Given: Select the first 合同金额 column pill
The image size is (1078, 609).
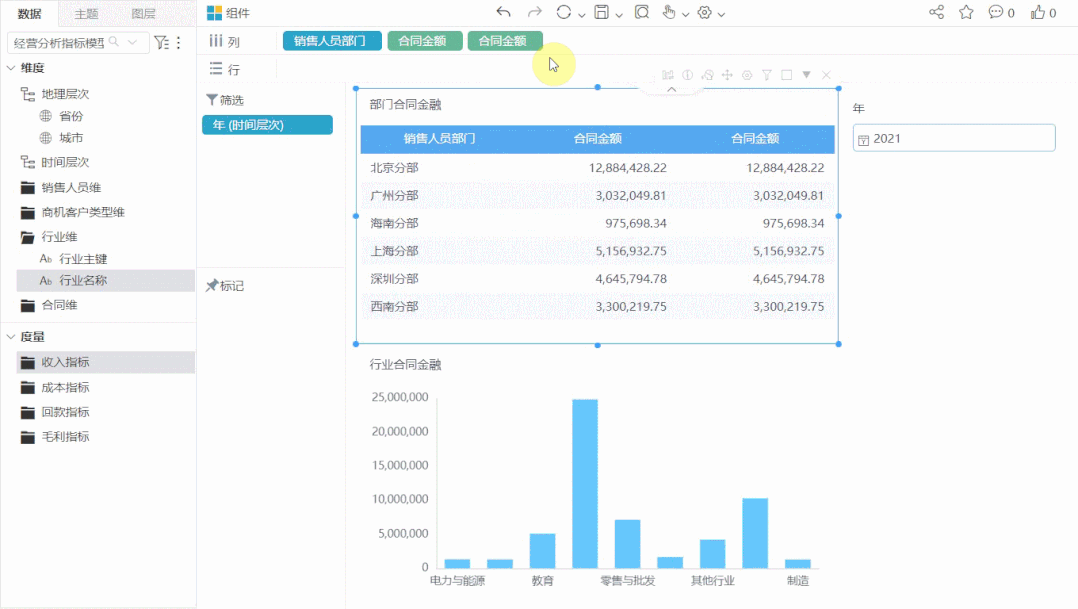Looking at the screenshot, I should (424, 41).
